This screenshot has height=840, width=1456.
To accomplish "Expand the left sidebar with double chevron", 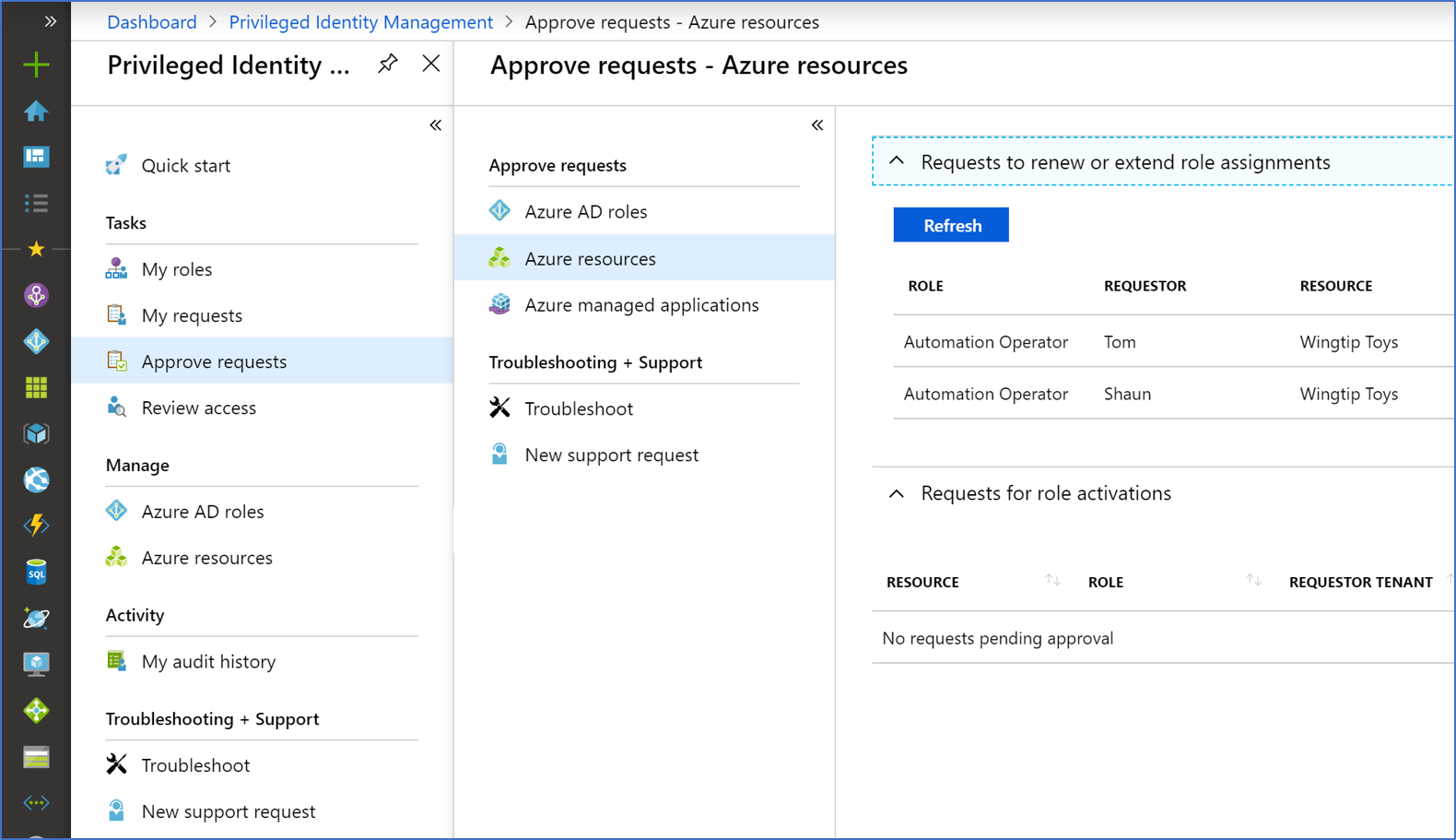I will pyautogui.click(x=50, y=21).
